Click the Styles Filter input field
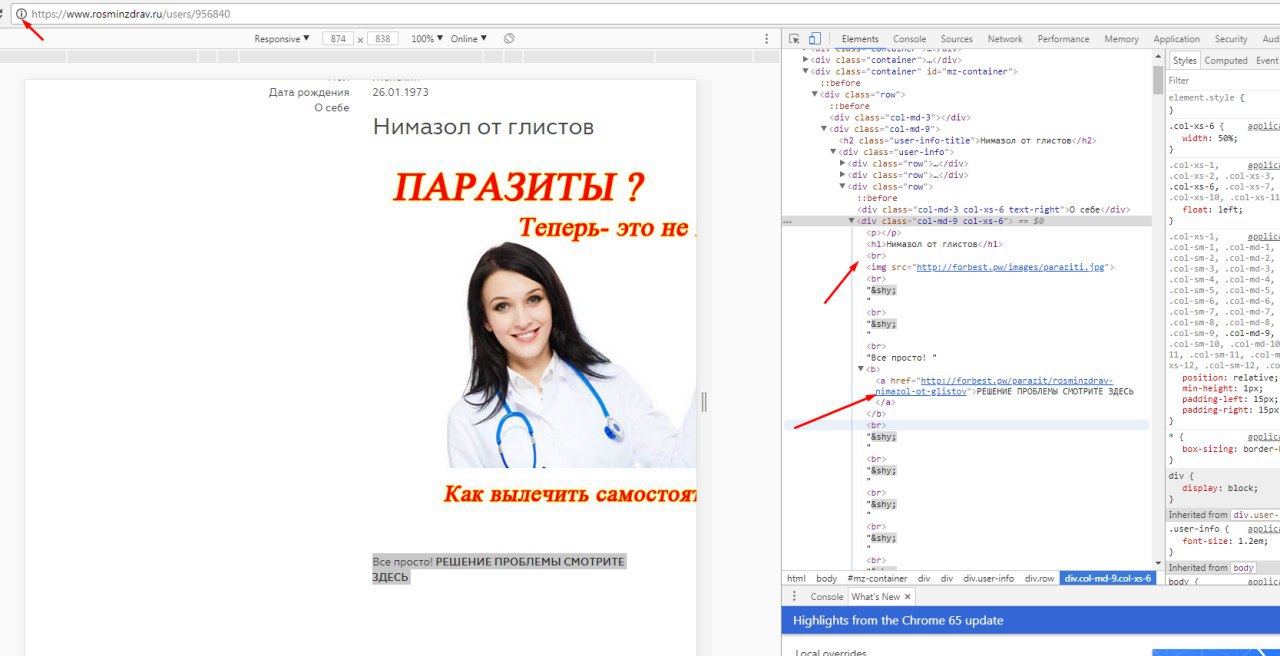This screenshot has height=656, width=1280. (1224, 81)
